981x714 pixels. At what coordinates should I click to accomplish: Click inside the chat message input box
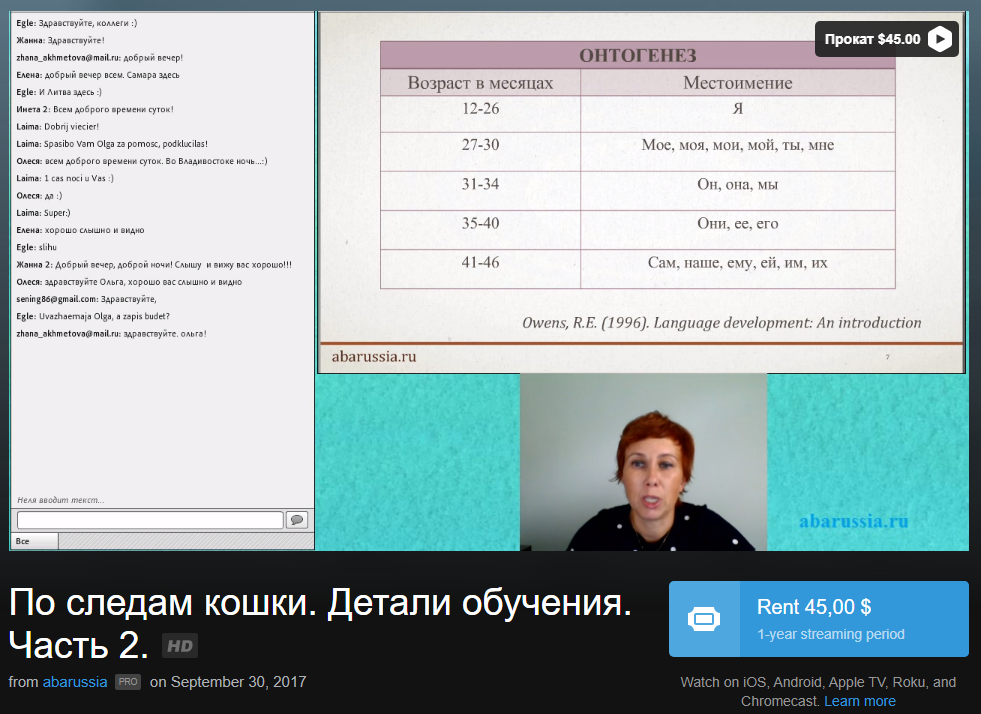tap(148, 519)
